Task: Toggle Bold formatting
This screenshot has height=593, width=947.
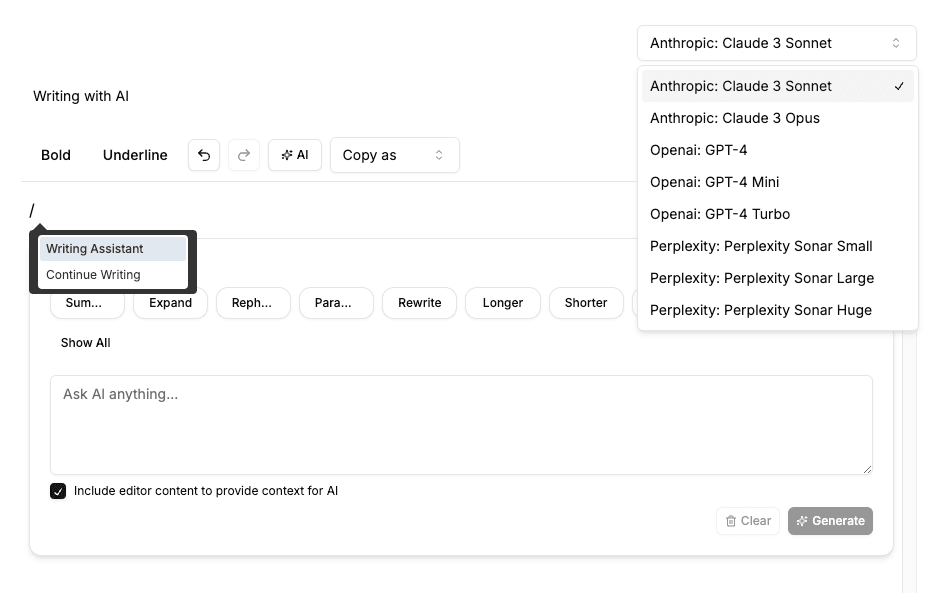Action: [x=56, y=155]
